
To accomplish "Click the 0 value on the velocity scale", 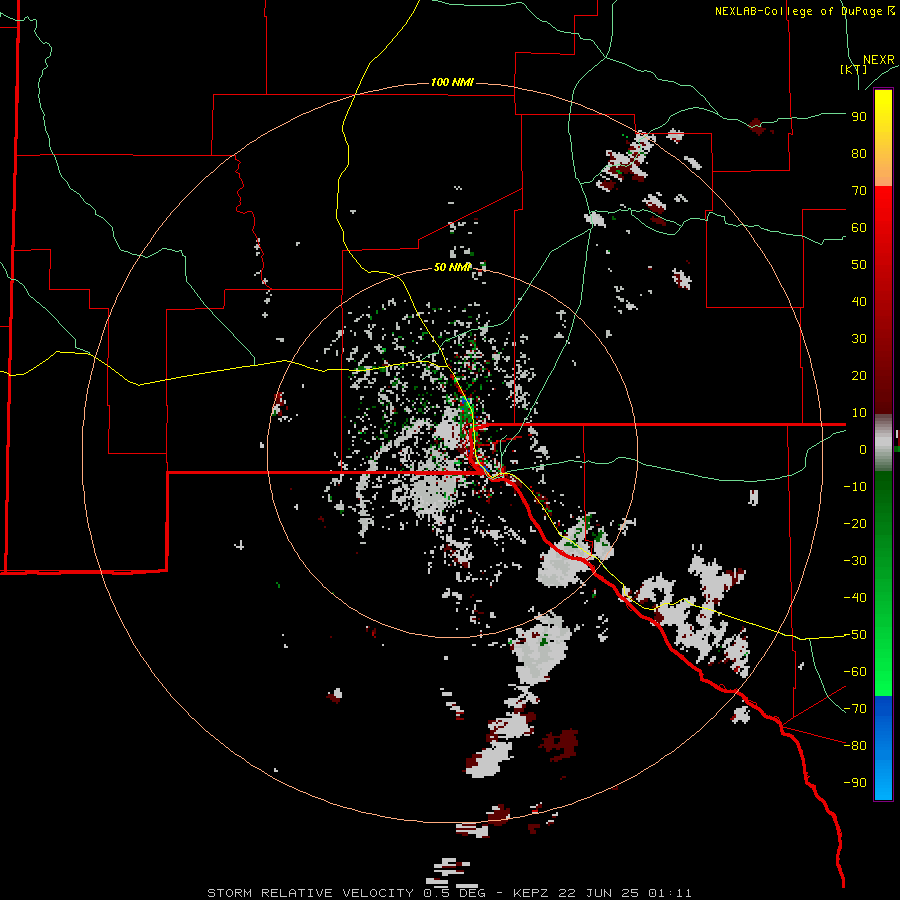I will pyautogui.click(x=863, y=450).
